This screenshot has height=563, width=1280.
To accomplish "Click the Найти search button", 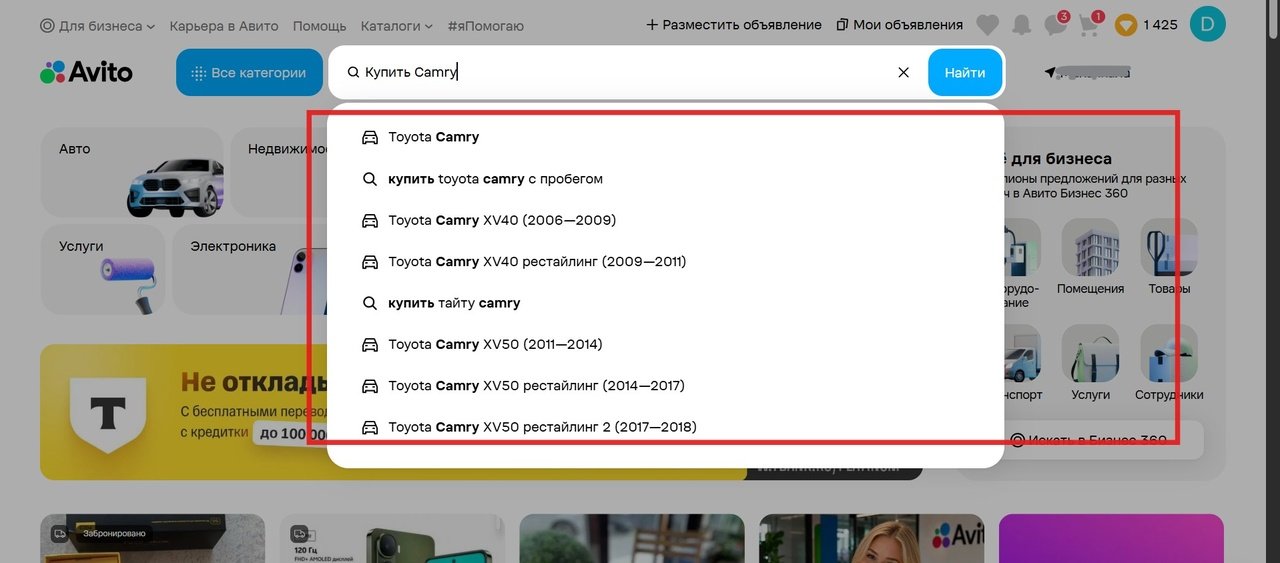I will coord(965,72).
